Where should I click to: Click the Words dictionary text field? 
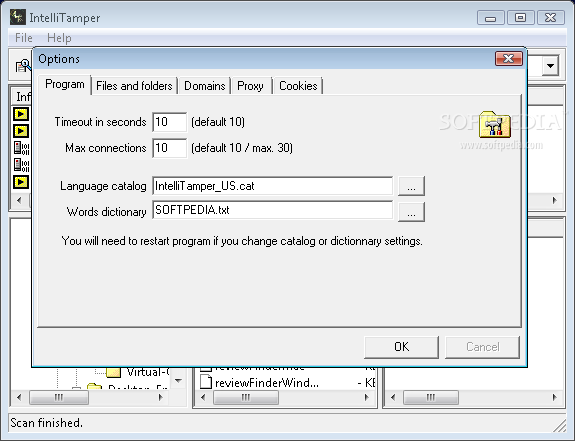pos(272,210)
